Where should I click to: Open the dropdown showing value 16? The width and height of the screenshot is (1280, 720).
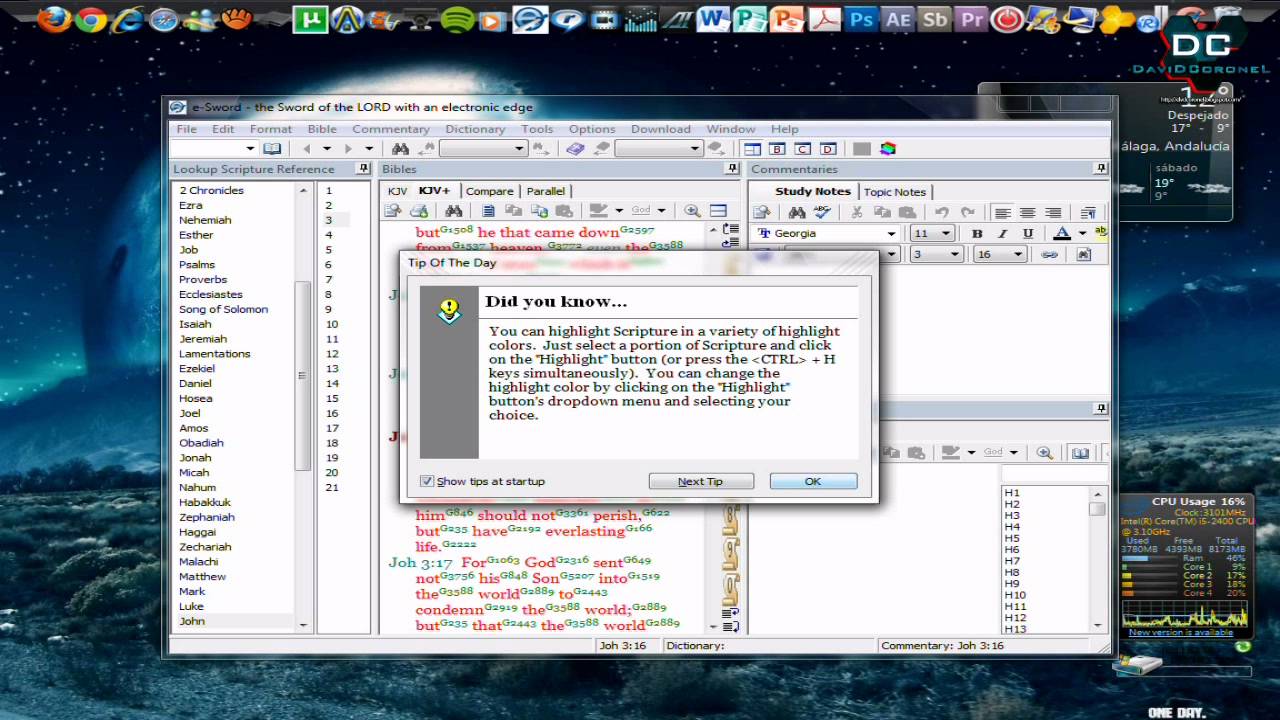[x=1018, y=255]
